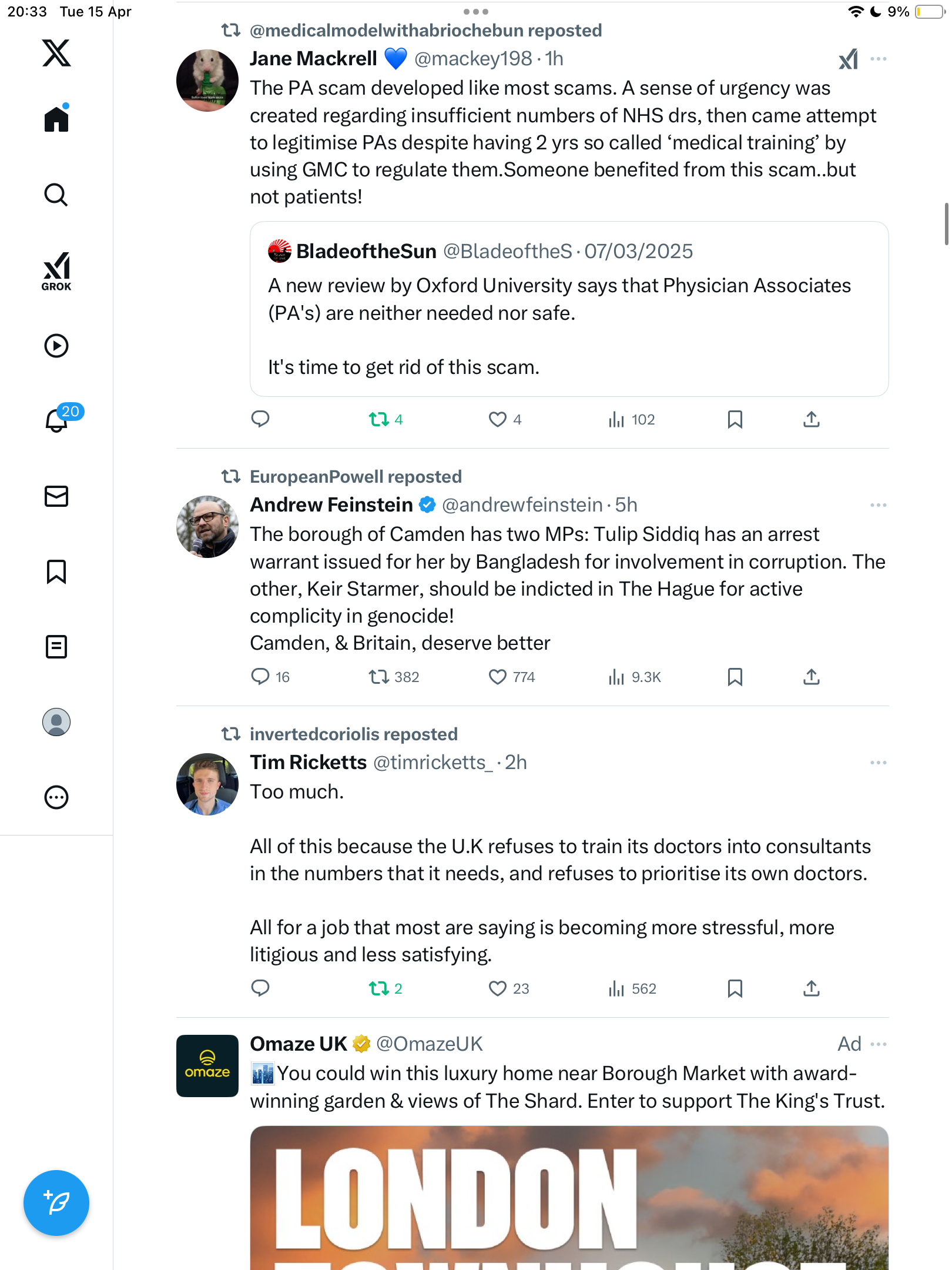952x1270 pixels.
Task: Open more options on Tim Ricketts' post
Action: click(x=878, y=763)
